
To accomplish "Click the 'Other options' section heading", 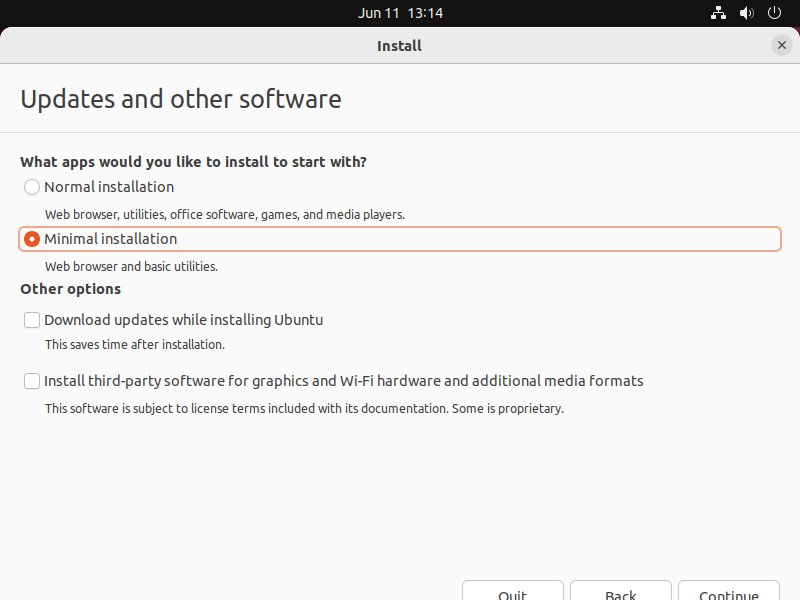I will tap(70, 289).
